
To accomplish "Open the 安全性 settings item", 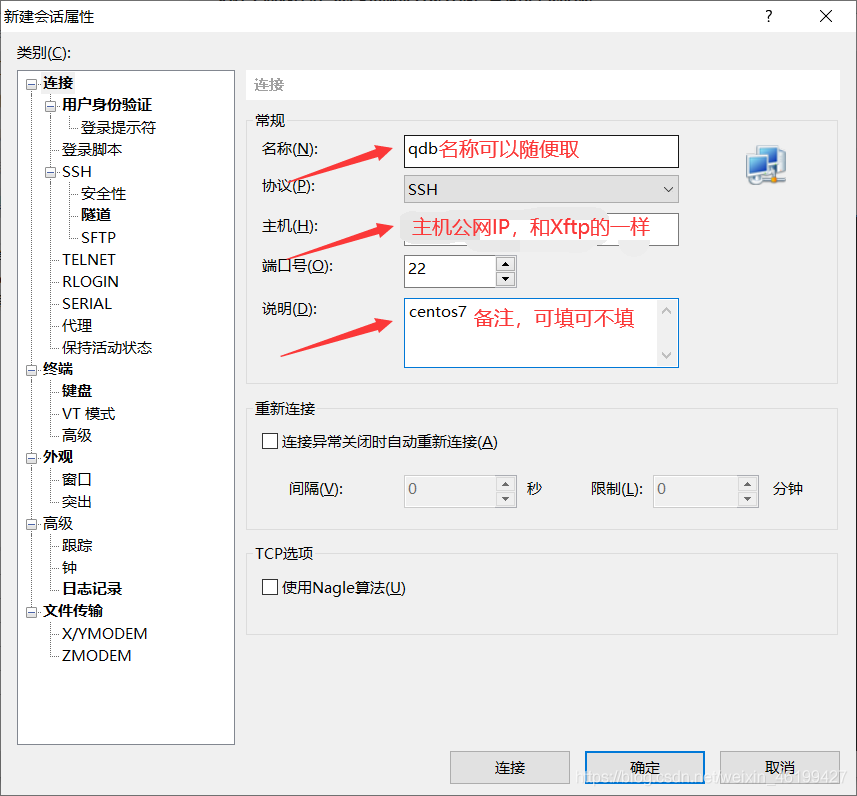I will (x=103, y=194).
